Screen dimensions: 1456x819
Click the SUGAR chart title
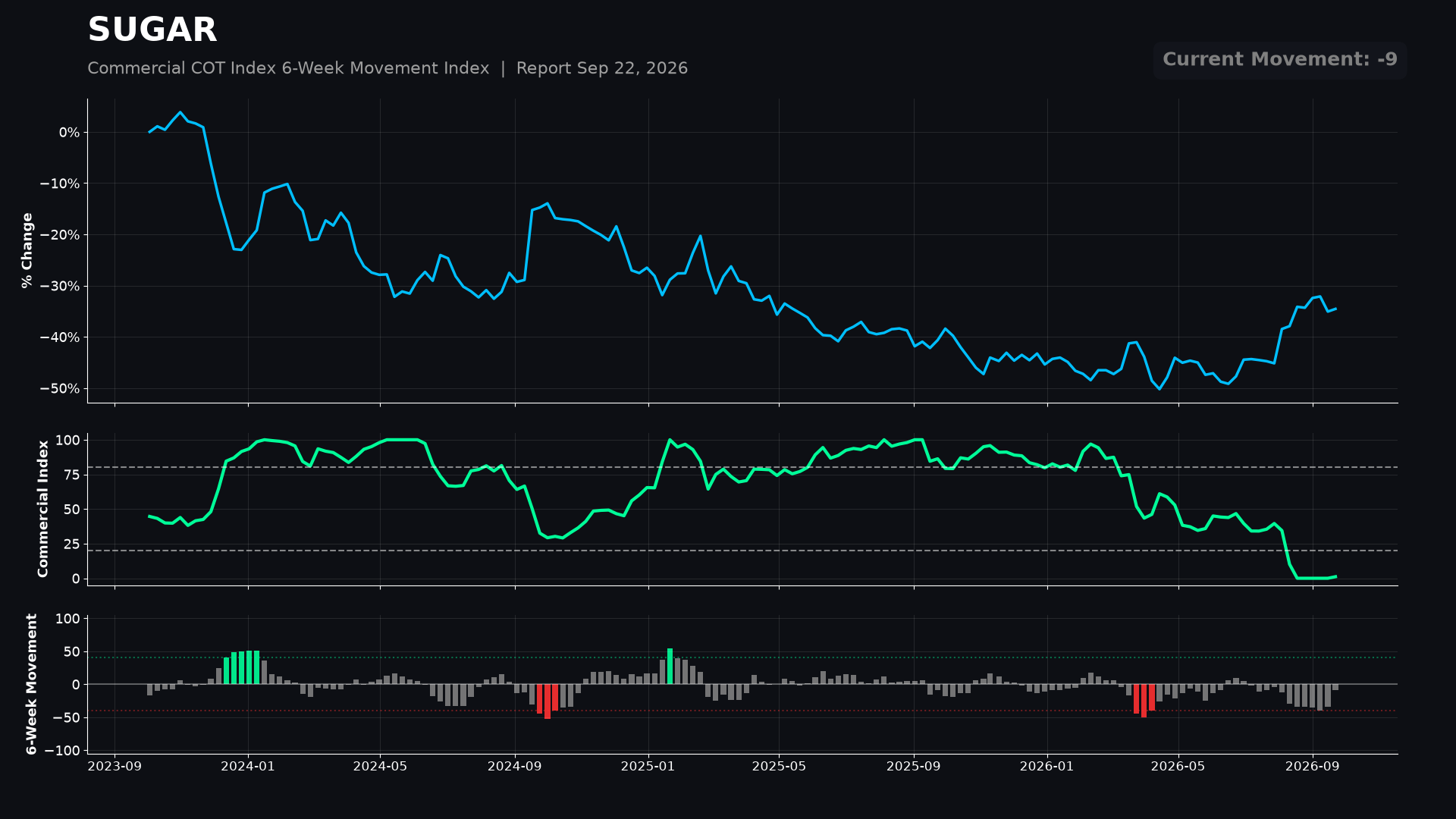[x=152, y=30]
